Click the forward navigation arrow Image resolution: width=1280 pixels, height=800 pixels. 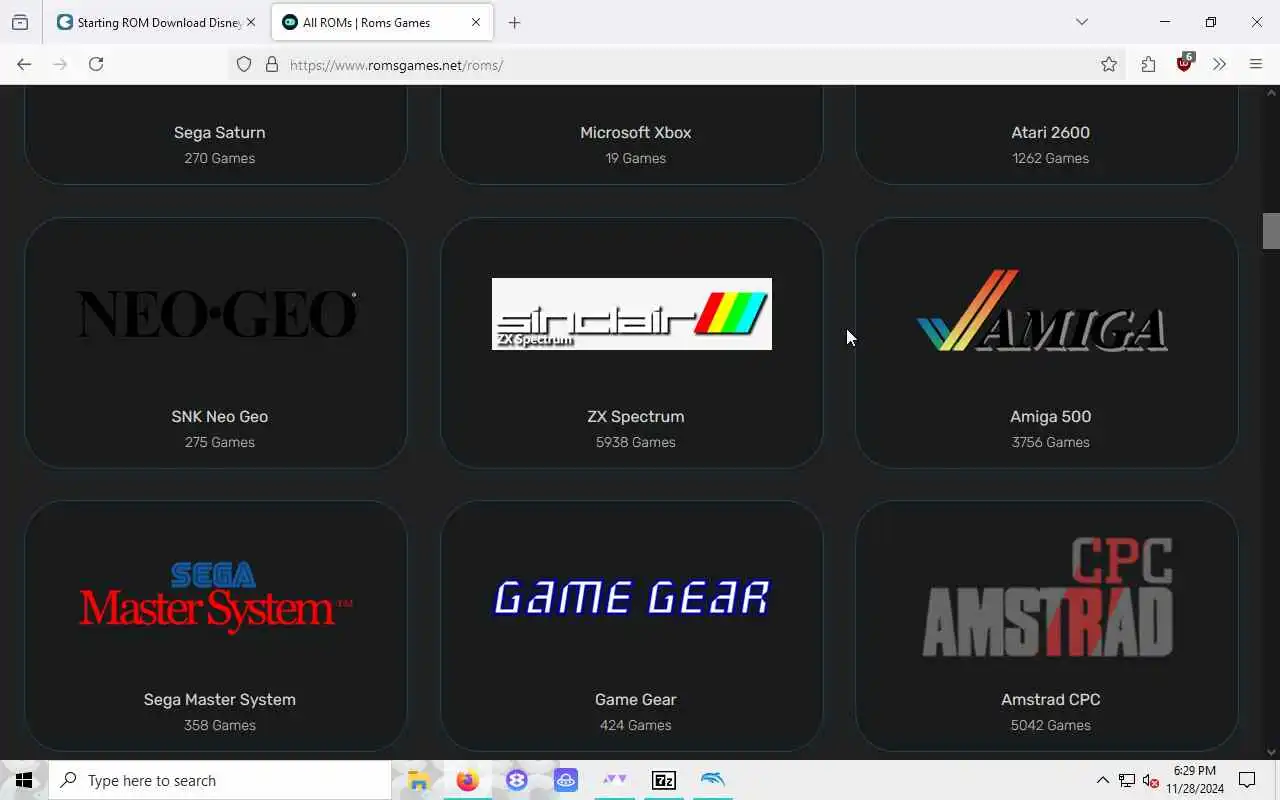[x=60, y=64]
